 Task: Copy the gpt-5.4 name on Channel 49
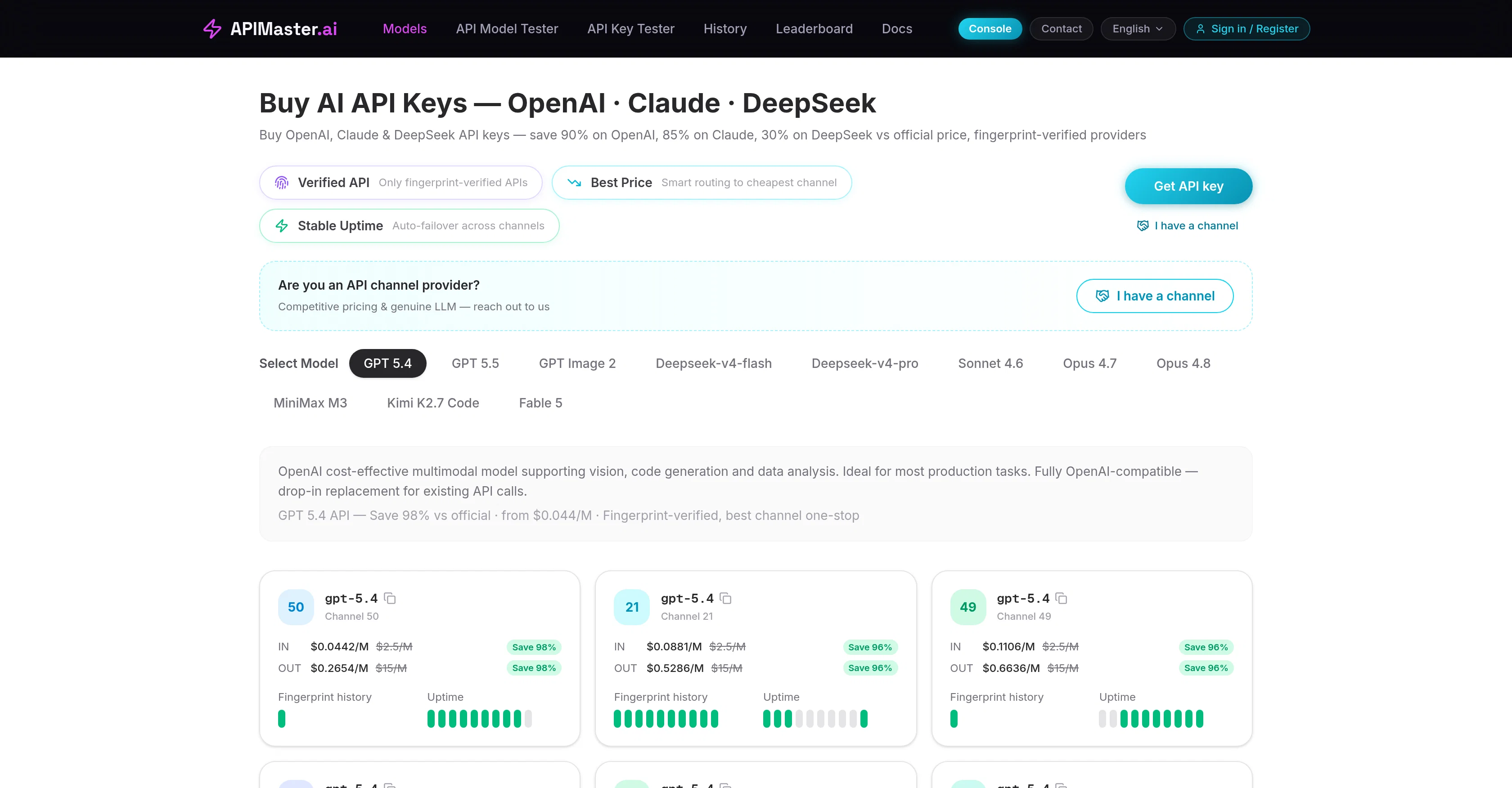click(x=1061, y=599)
